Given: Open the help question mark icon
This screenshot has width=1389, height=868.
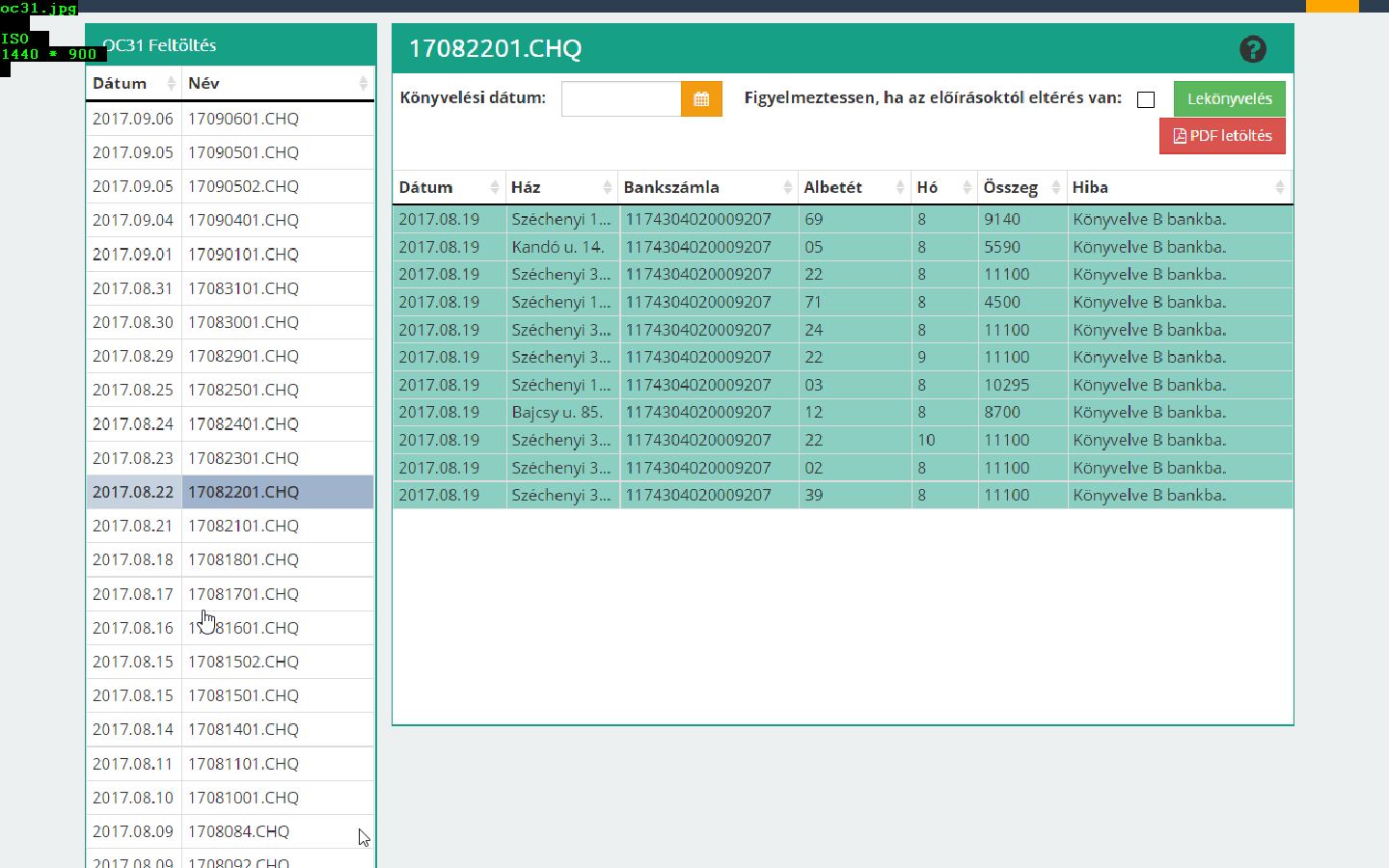Looking at the screenshot, I should (1252, 49).
